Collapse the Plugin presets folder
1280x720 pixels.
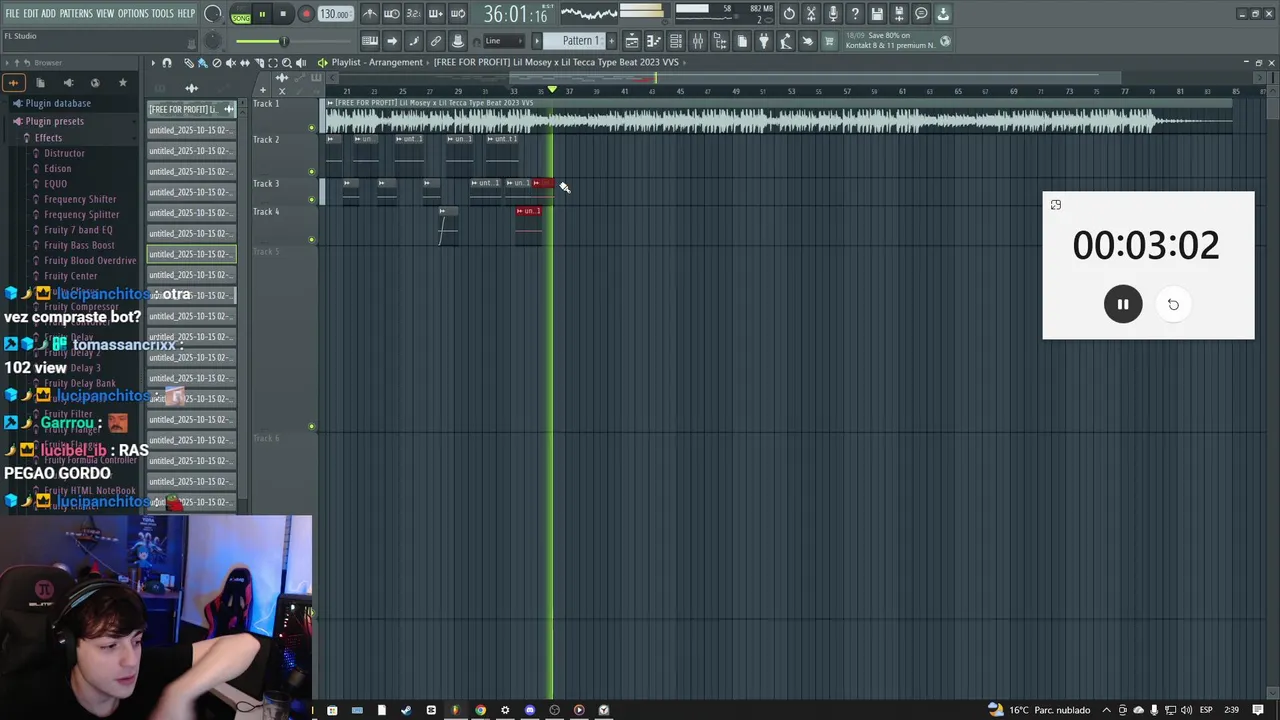pos(54,121)
